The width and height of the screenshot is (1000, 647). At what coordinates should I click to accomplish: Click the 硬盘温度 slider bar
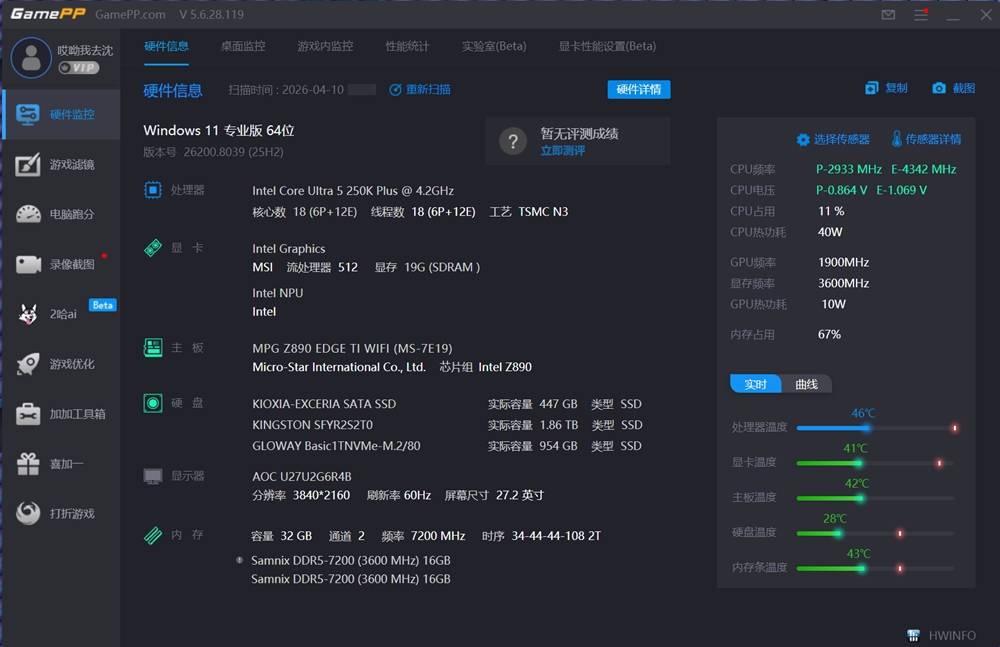click(x=876, y=533)
